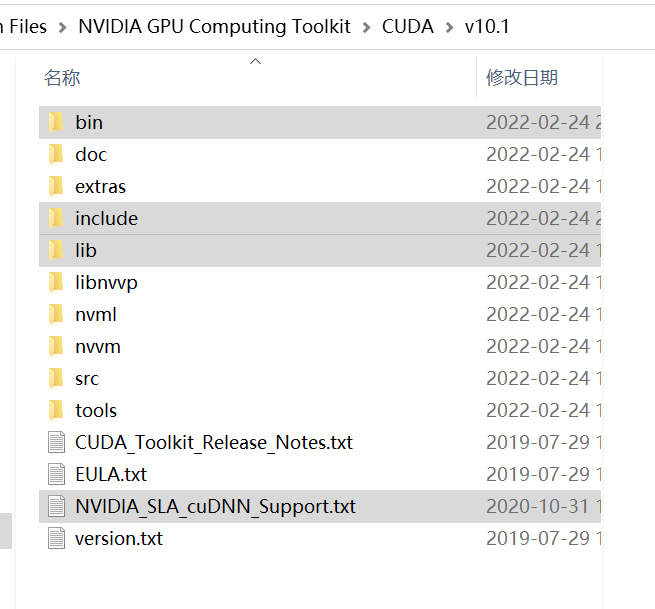Image resolution: width=655 pixels, height=609 pixels.
Task: Select the nvvm folder name
Action: [x=98, y=347]
